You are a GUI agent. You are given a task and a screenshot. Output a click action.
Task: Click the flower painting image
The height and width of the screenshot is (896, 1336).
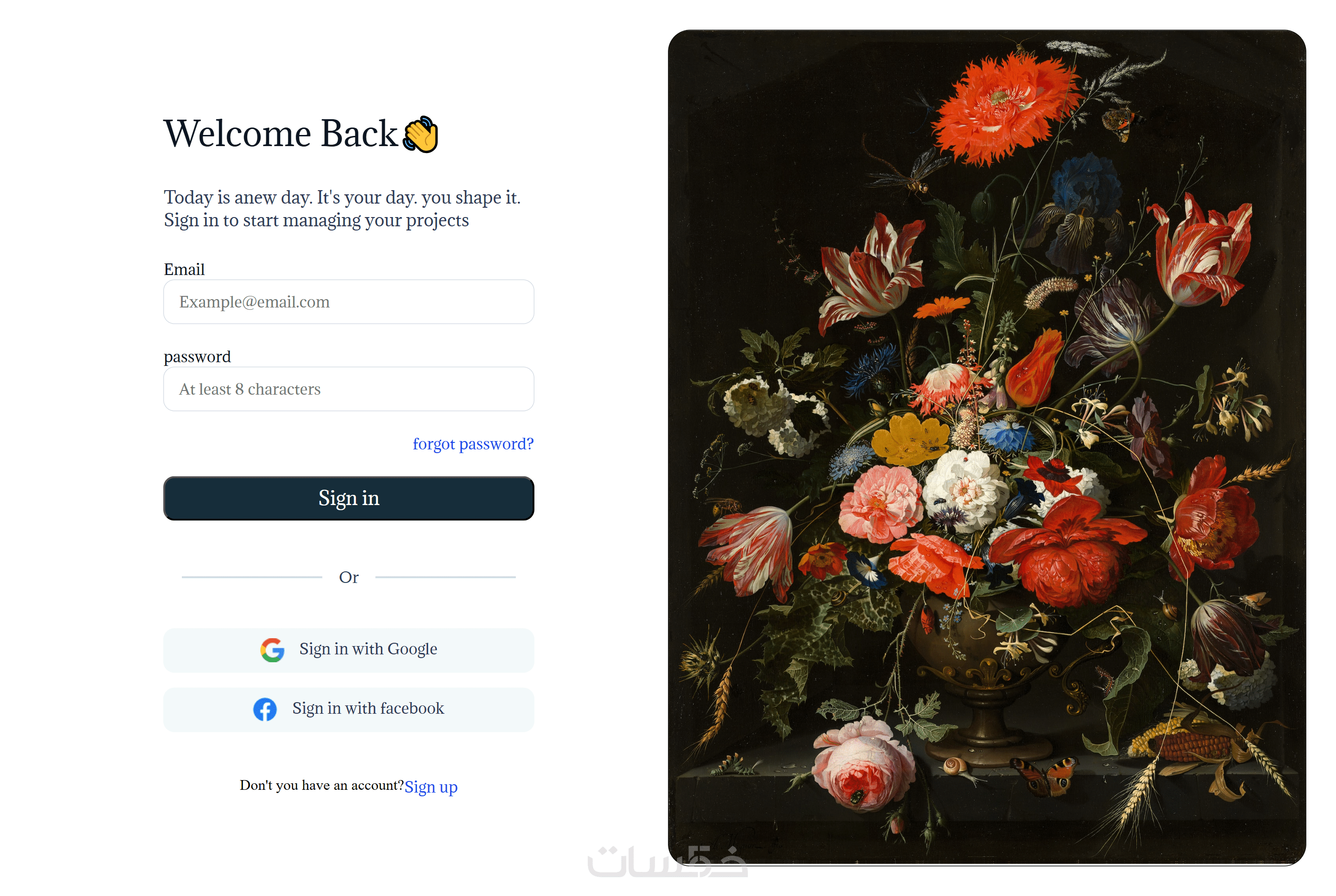986,448
